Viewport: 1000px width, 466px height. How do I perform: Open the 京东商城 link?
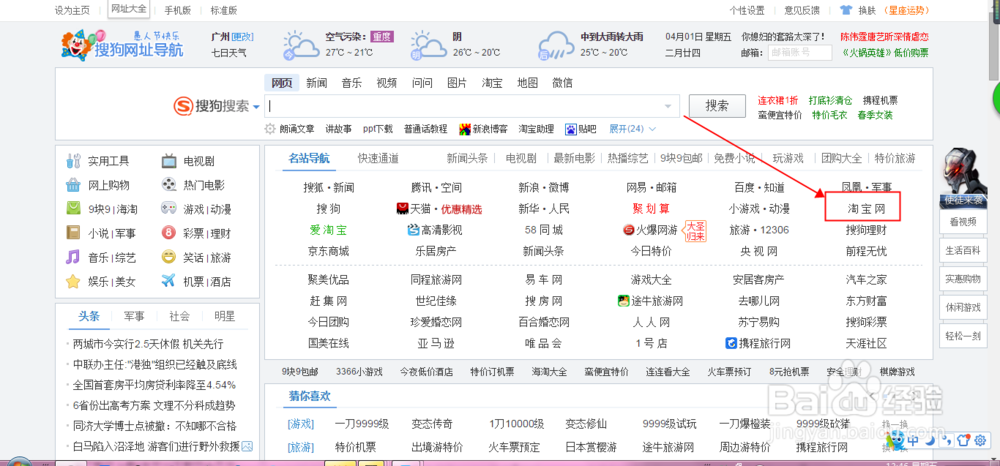328,251
